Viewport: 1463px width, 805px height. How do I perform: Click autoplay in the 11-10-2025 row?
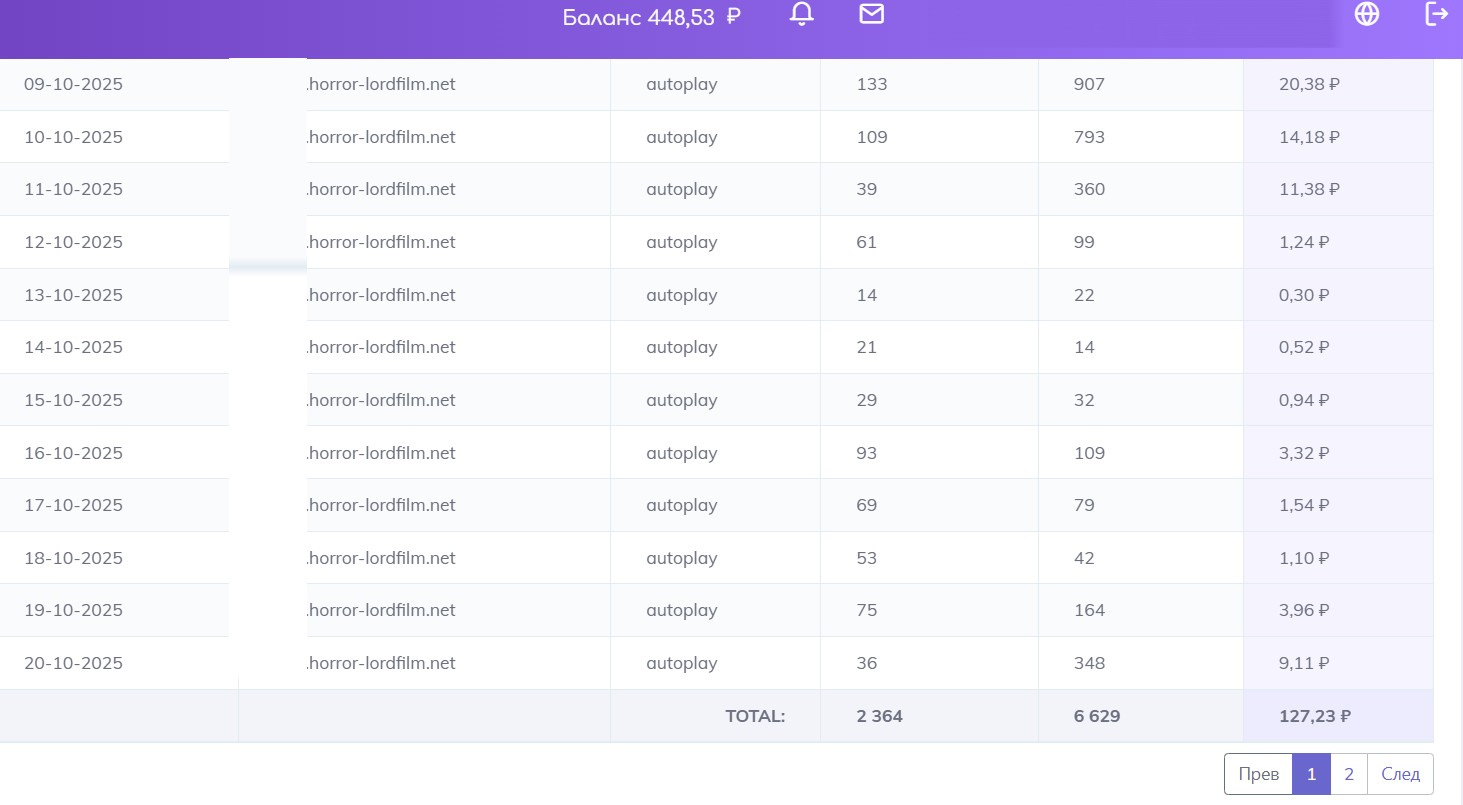pos(682,189)
